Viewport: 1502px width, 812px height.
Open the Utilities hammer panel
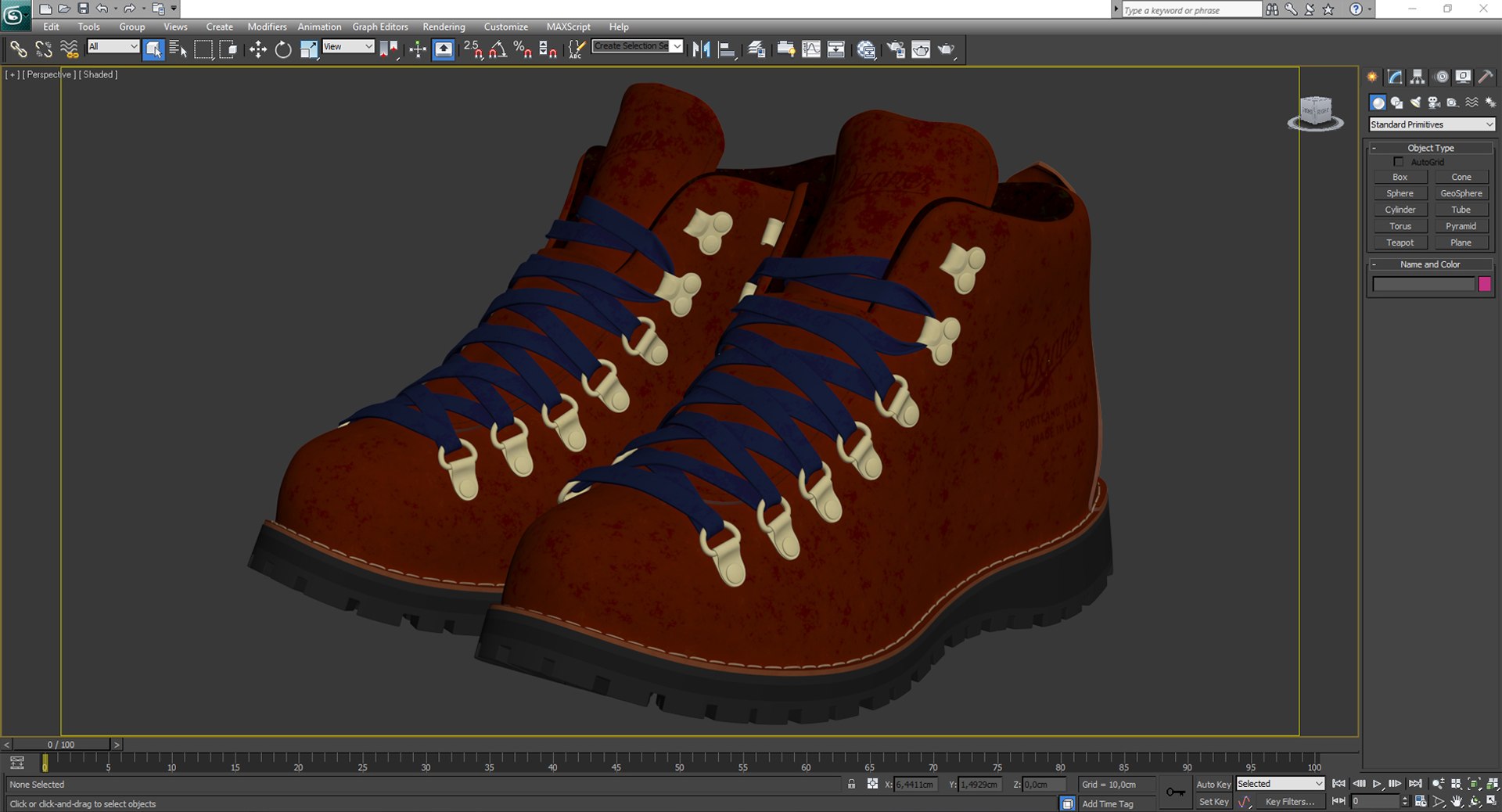click(x=1486, y=77)
